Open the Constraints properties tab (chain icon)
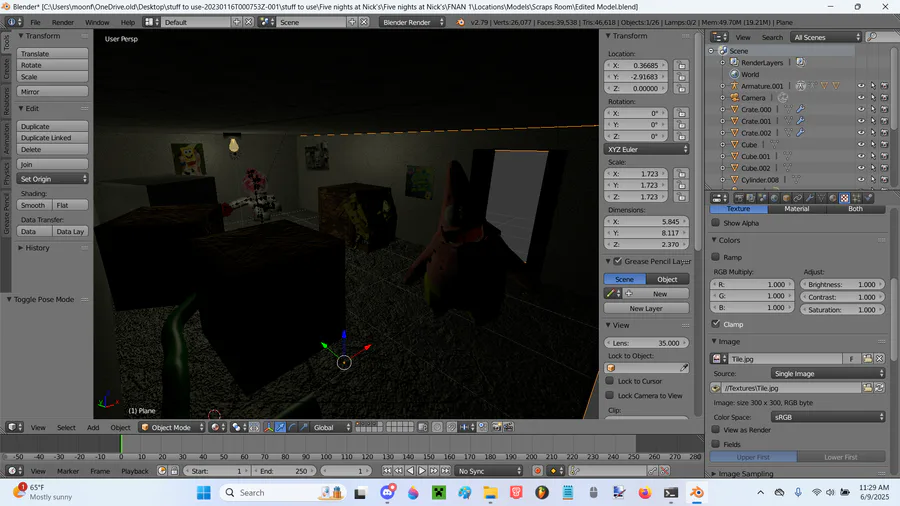The width and height of the screenshot is (900, 506). coord(798,198)
